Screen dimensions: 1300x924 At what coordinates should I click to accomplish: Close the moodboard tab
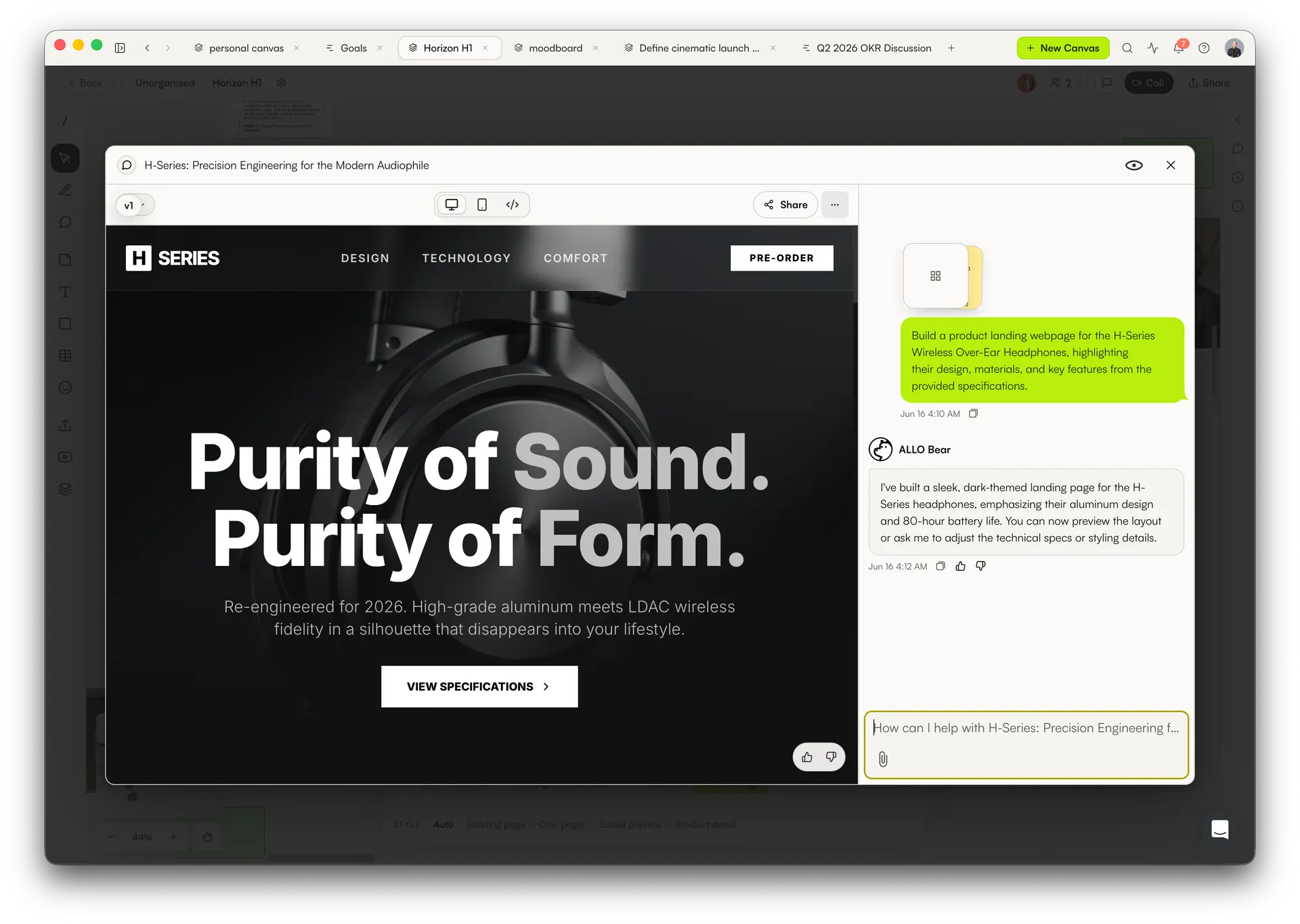(x=595, y=48)
